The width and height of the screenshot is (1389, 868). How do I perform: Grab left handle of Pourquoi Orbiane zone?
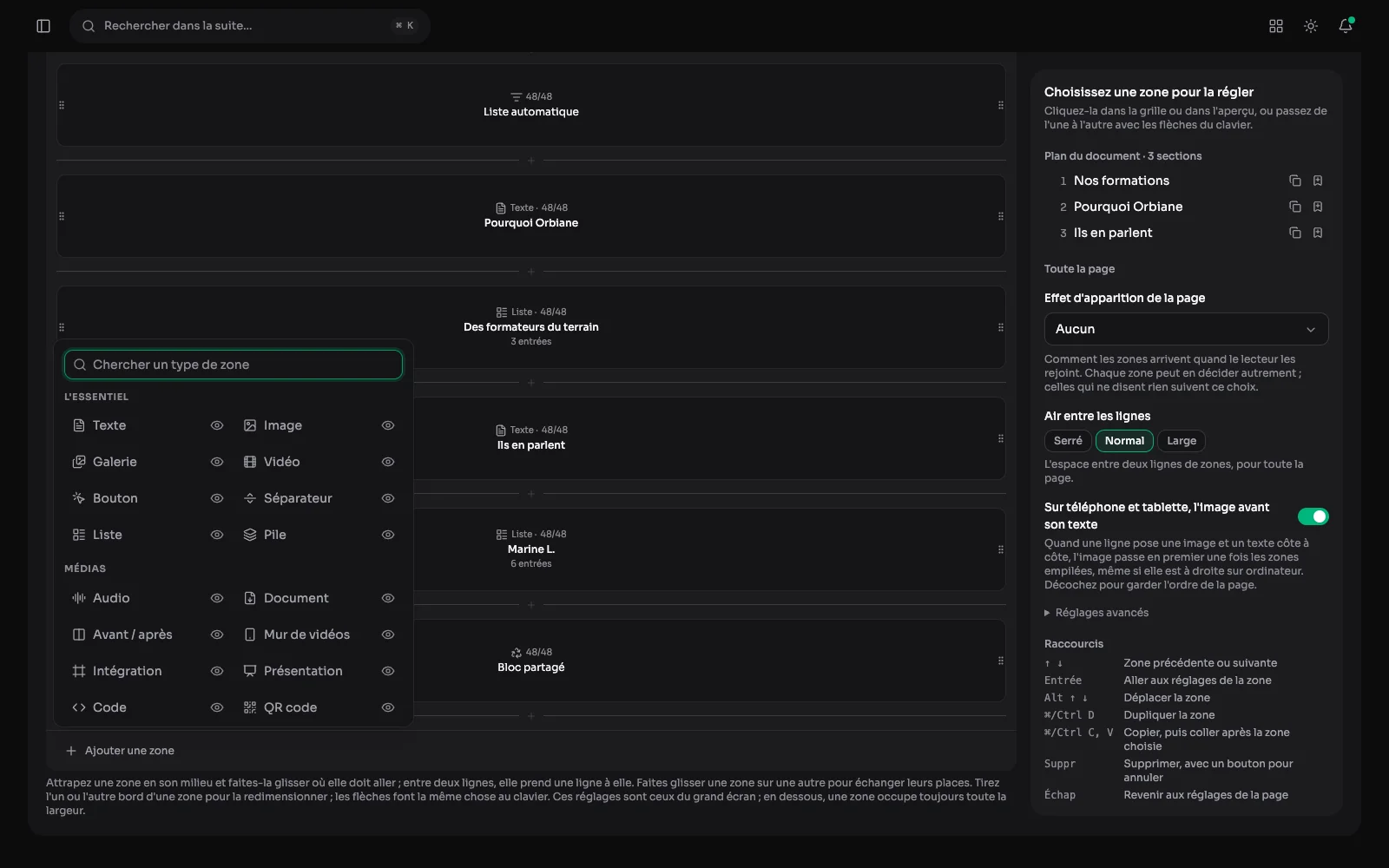[62, 216]
